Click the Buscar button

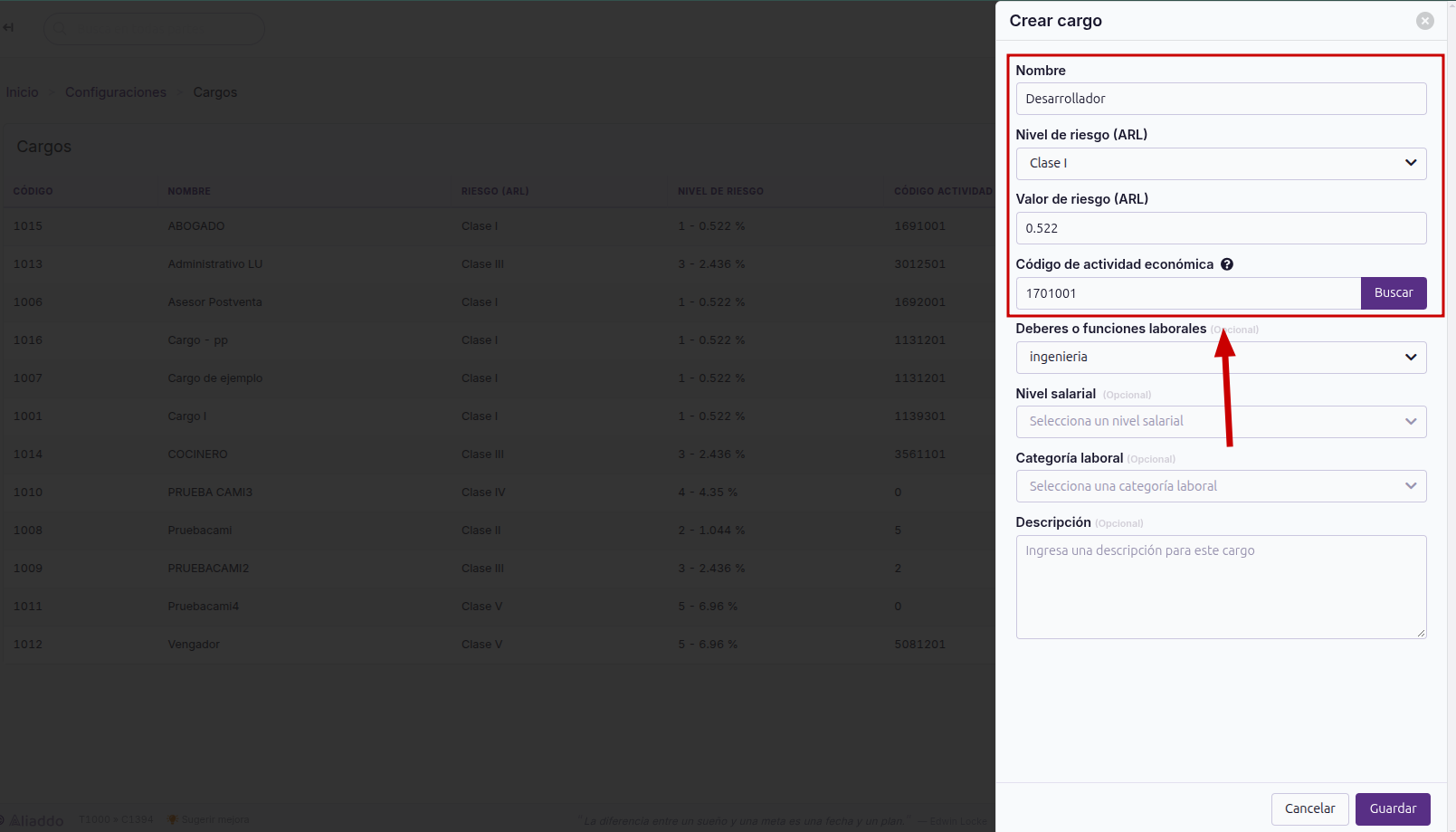click(1394, 292)
